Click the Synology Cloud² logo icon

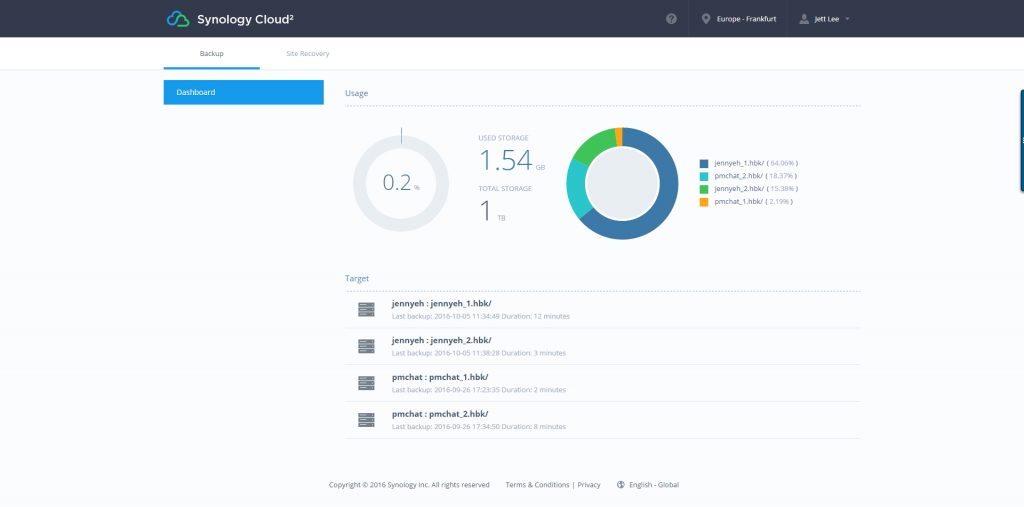click(178, 19)
